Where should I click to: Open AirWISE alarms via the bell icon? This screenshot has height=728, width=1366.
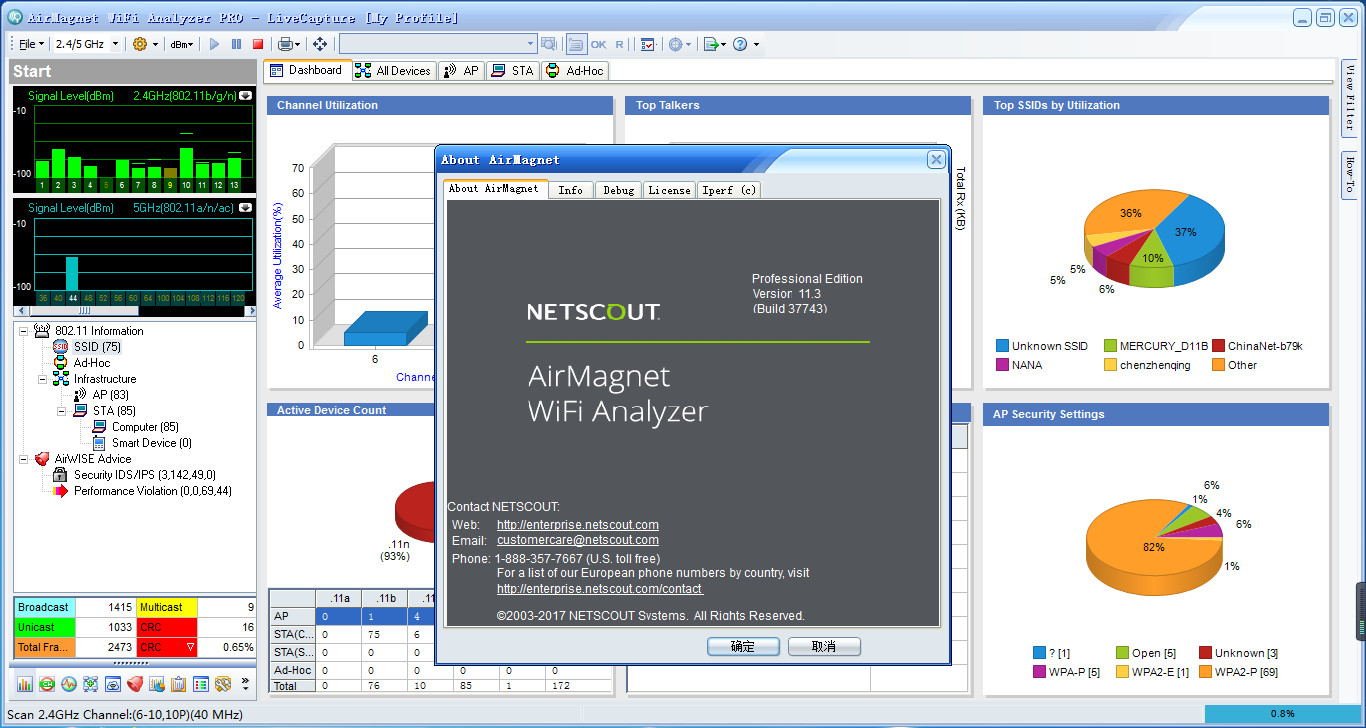click(x=133, y=684)
